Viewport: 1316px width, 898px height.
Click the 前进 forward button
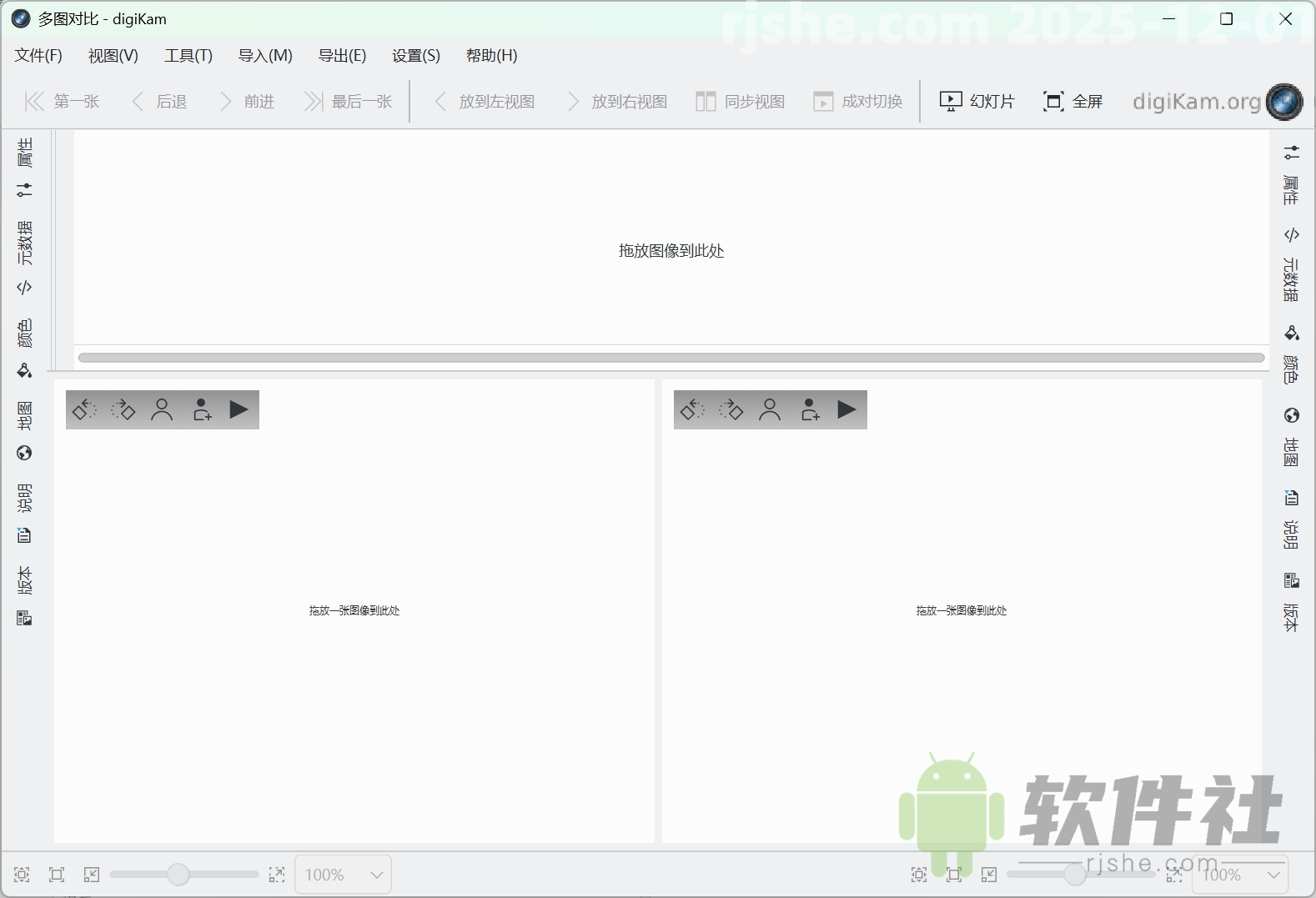246,102
